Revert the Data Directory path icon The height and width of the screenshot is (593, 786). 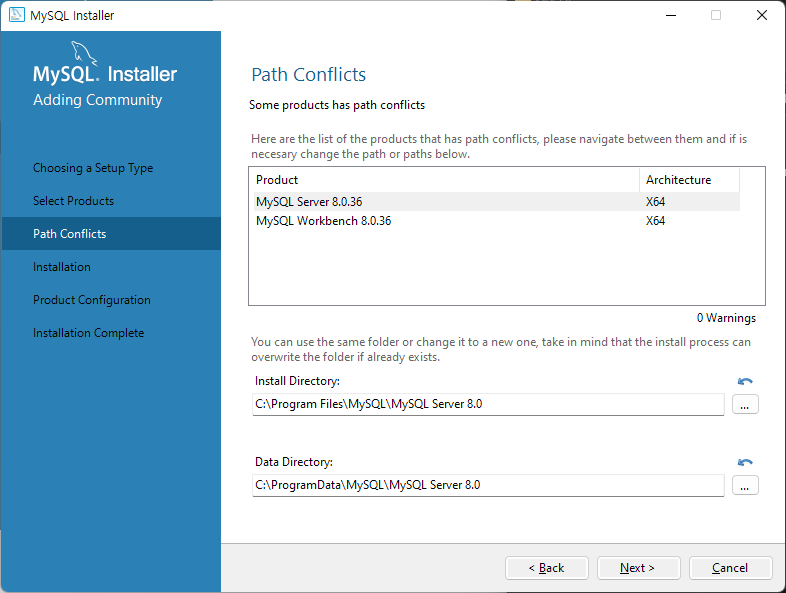(745, 462)
